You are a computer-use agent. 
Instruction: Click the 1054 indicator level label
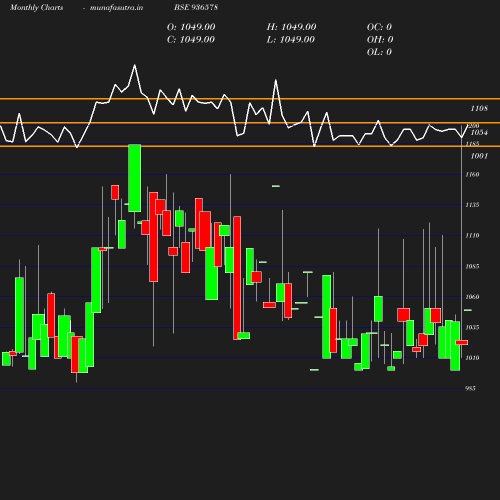pyautogui.click(x=479, y=133)
